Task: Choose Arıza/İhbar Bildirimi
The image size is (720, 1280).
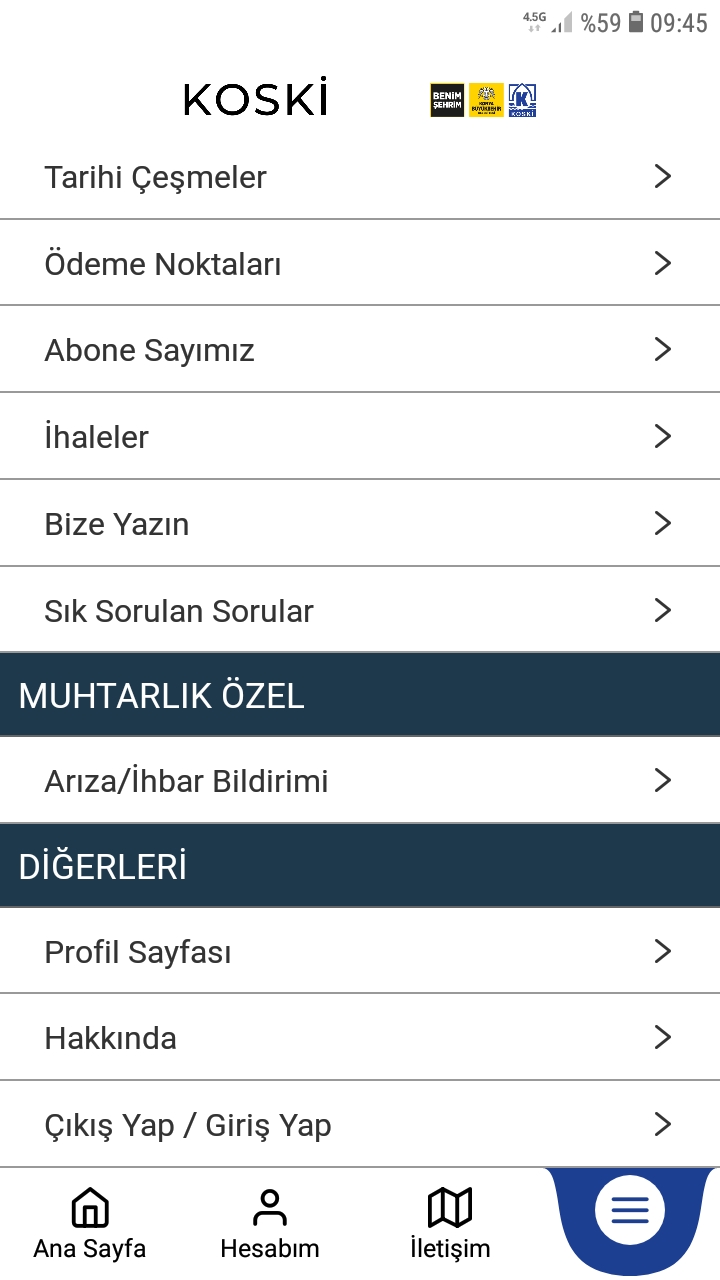Action: (x=186, y=781)
